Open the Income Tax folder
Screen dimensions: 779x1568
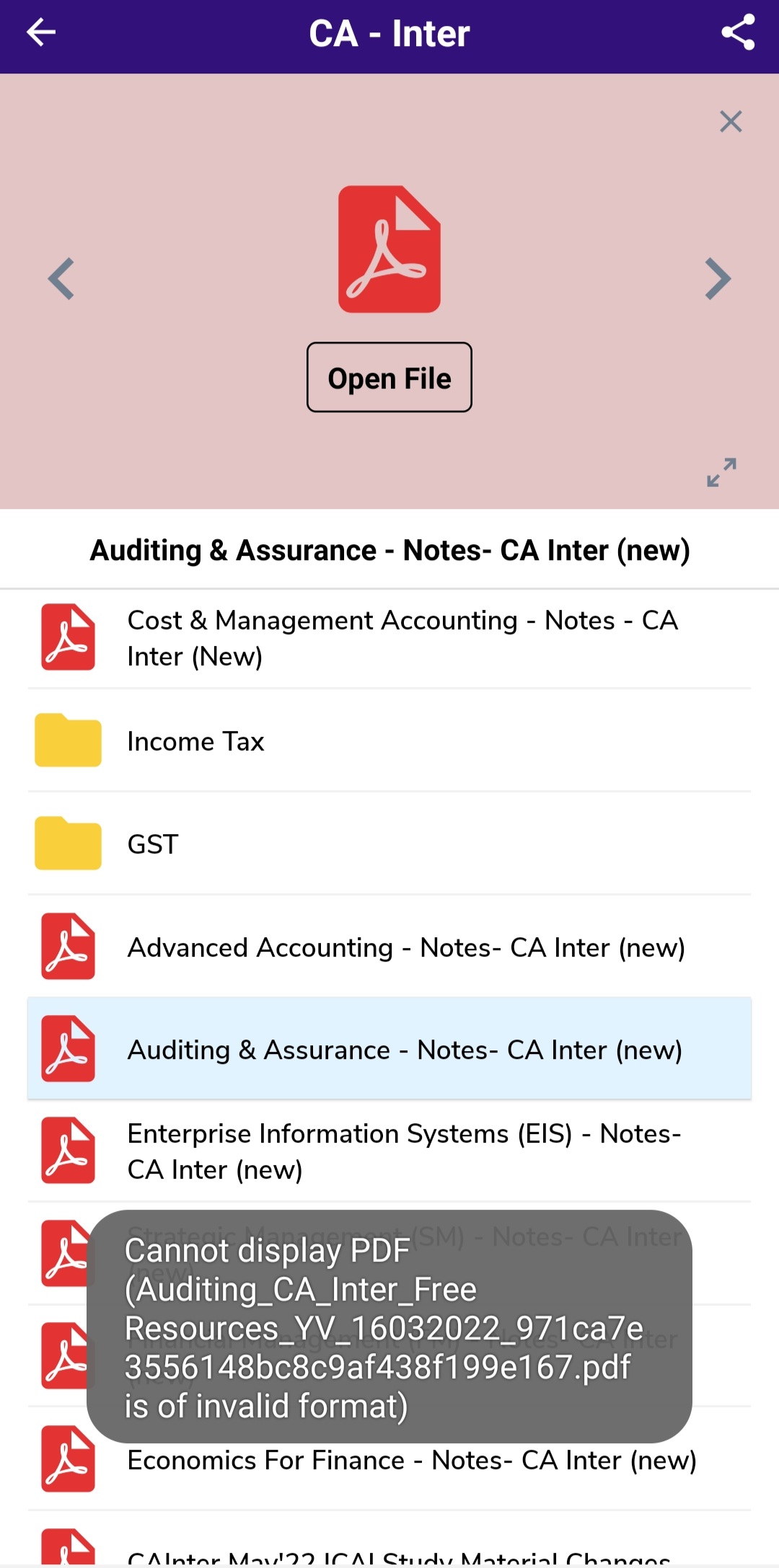coord(195,741)
